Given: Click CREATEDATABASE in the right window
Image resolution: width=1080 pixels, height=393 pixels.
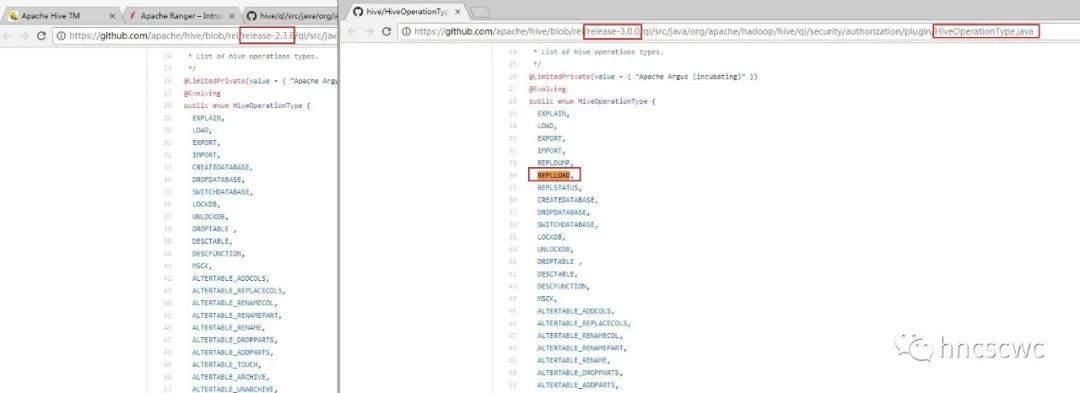Looking at the screenshot, I should point(568,200).
